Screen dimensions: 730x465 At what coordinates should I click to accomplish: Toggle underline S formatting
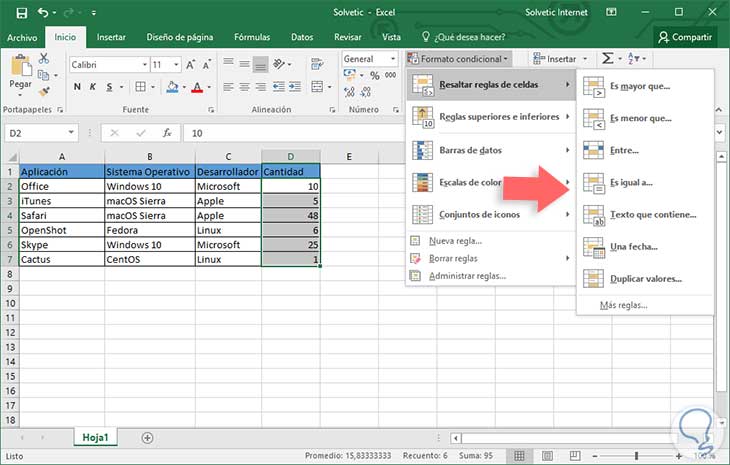click(109, 87)
